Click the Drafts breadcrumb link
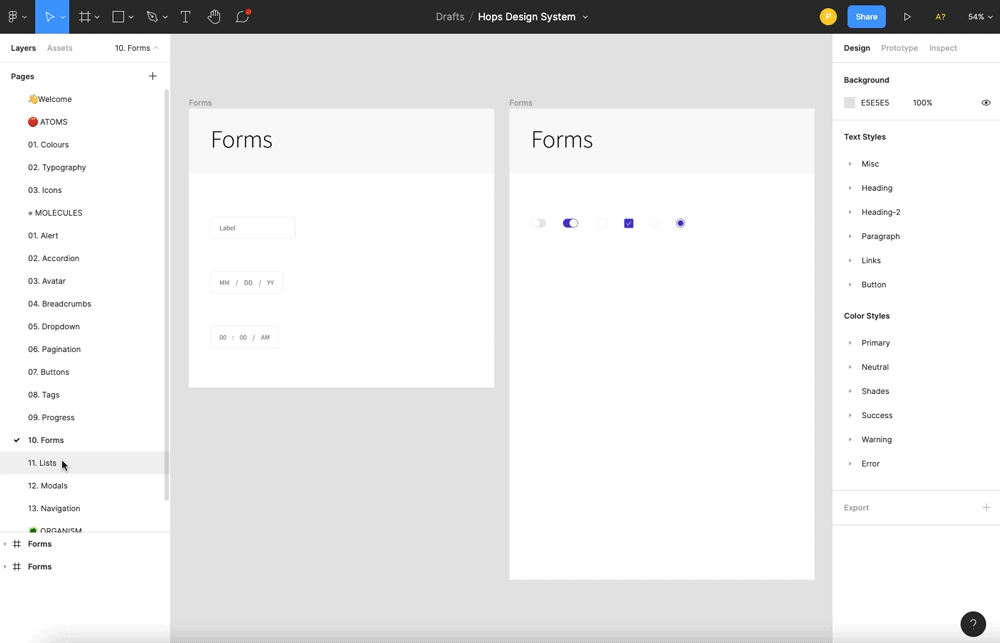The height and width of the screenshot is (643, 1000). (450, 17)
